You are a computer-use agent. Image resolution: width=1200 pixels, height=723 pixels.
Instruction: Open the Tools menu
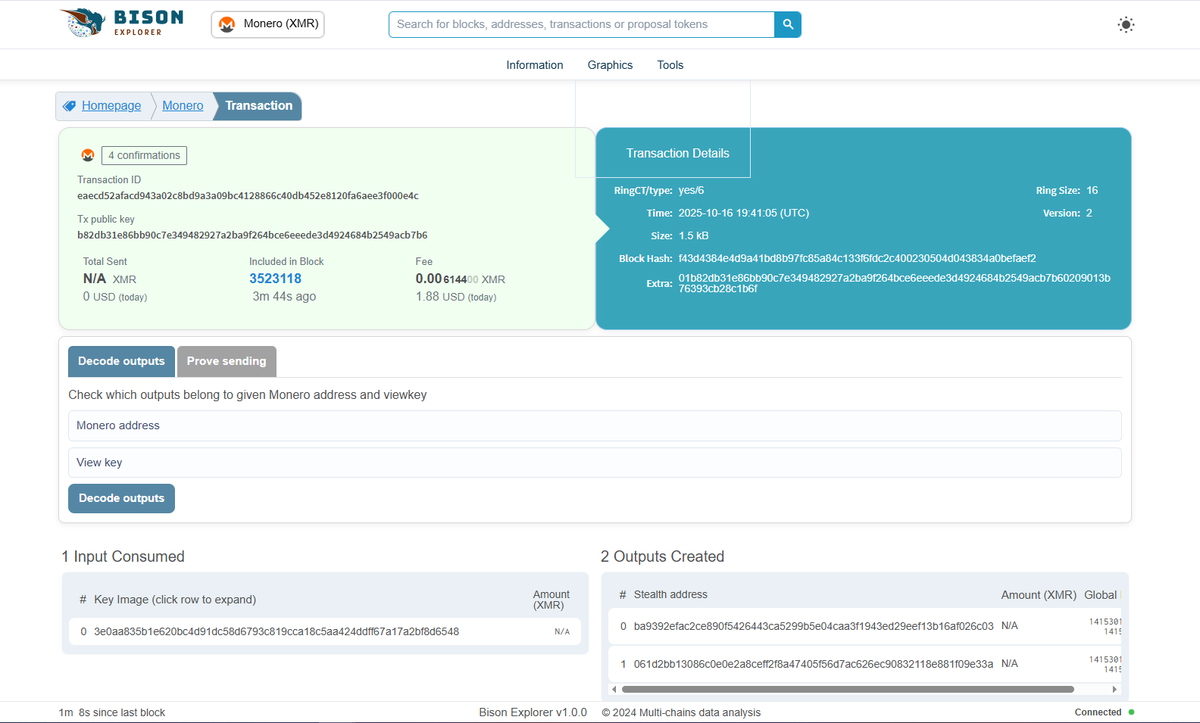[670, 65]
